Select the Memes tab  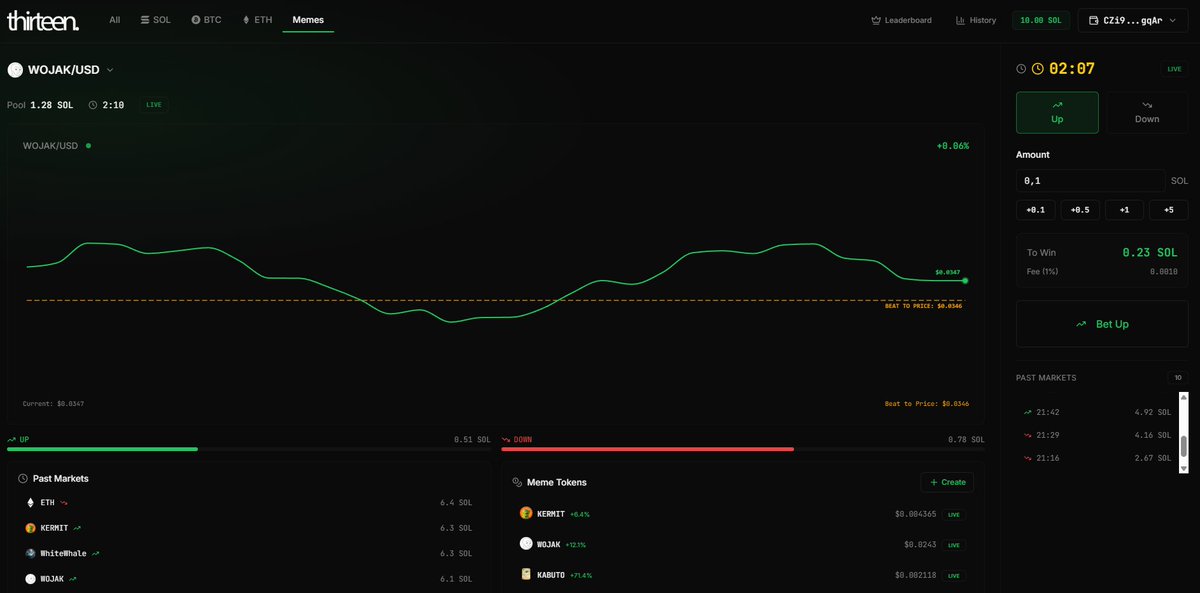coord(308,20)
